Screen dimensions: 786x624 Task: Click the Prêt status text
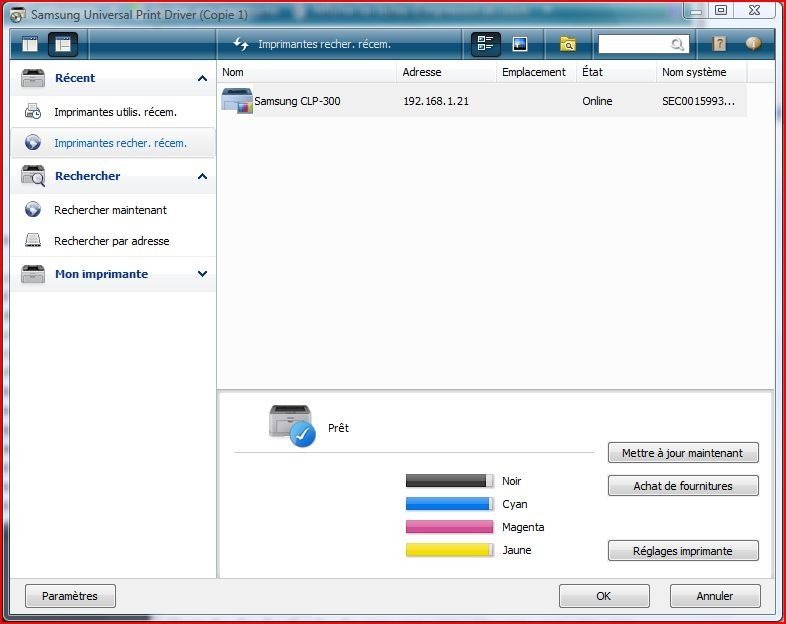338,428
